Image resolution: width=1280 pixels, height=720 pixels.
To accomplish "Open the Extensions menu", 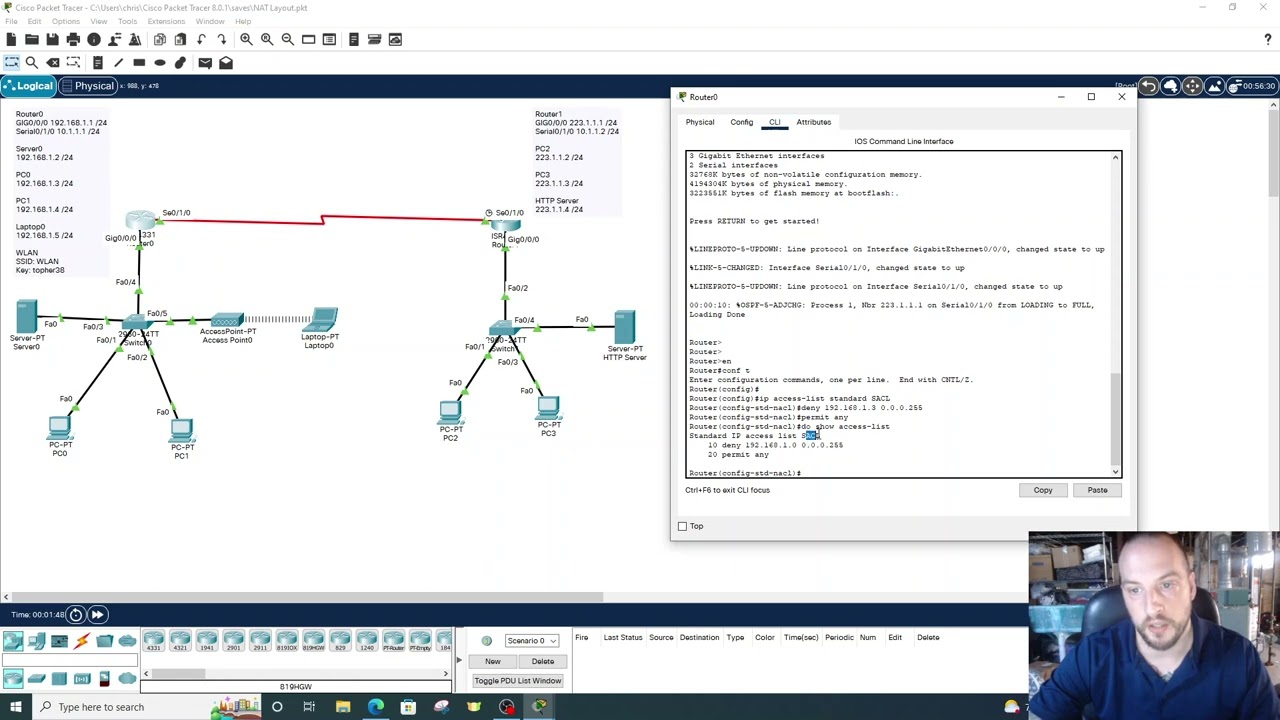I will point(166,21).
